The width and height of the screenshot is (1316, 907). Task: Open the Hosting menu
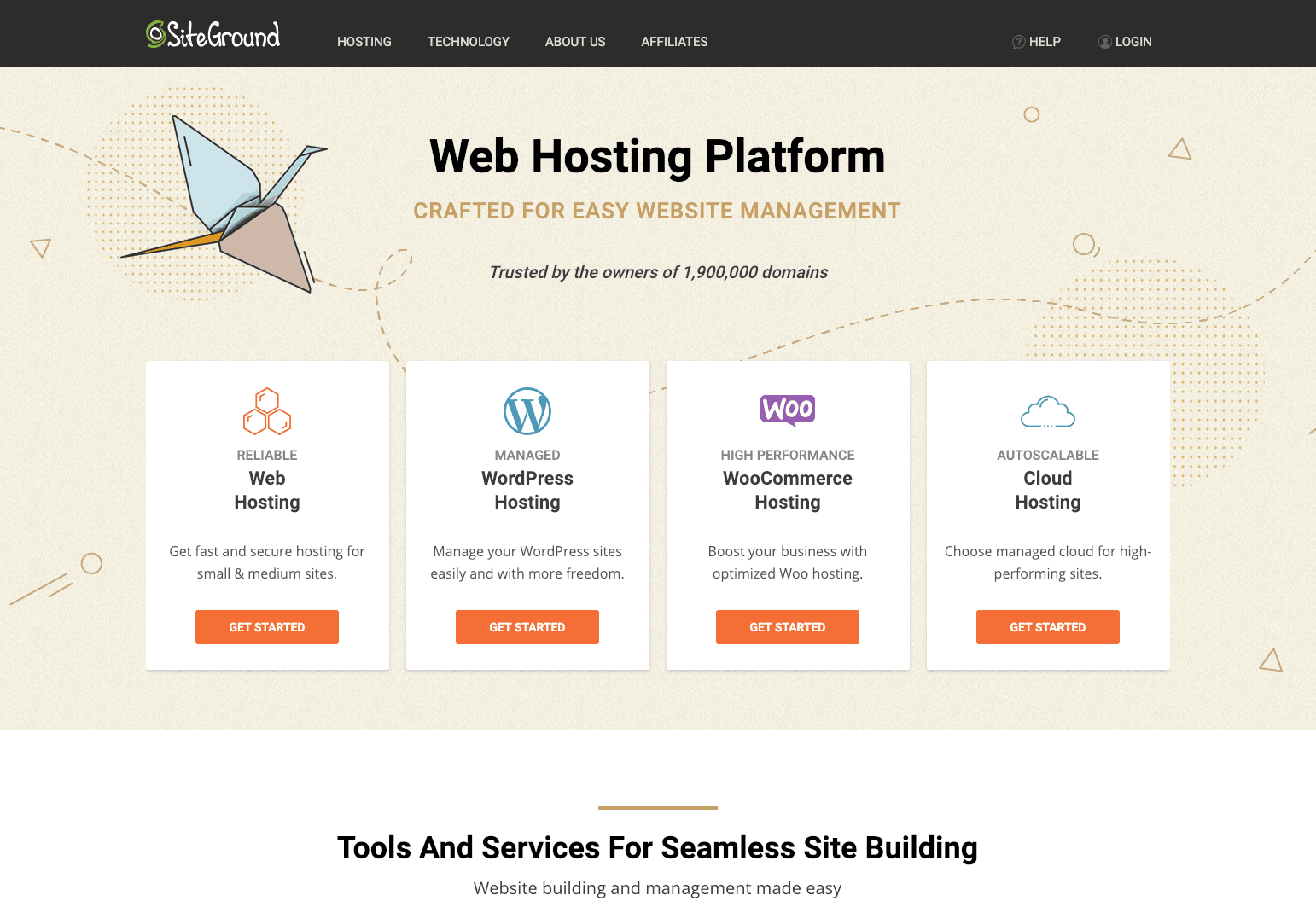364,42
